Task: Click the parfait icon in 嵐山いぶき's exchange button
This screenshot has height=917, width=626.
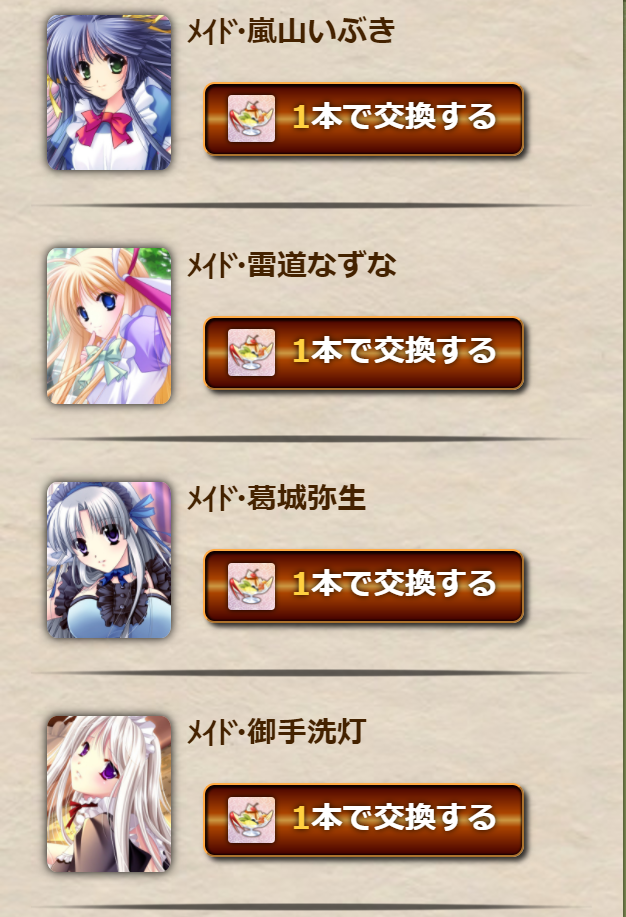Action: click(x=251, y=119)
